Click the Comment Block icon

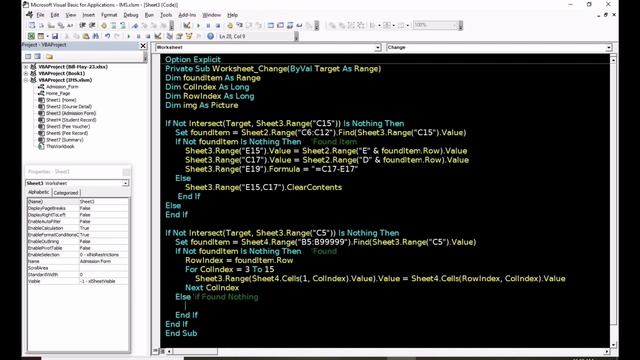[113, 25]
